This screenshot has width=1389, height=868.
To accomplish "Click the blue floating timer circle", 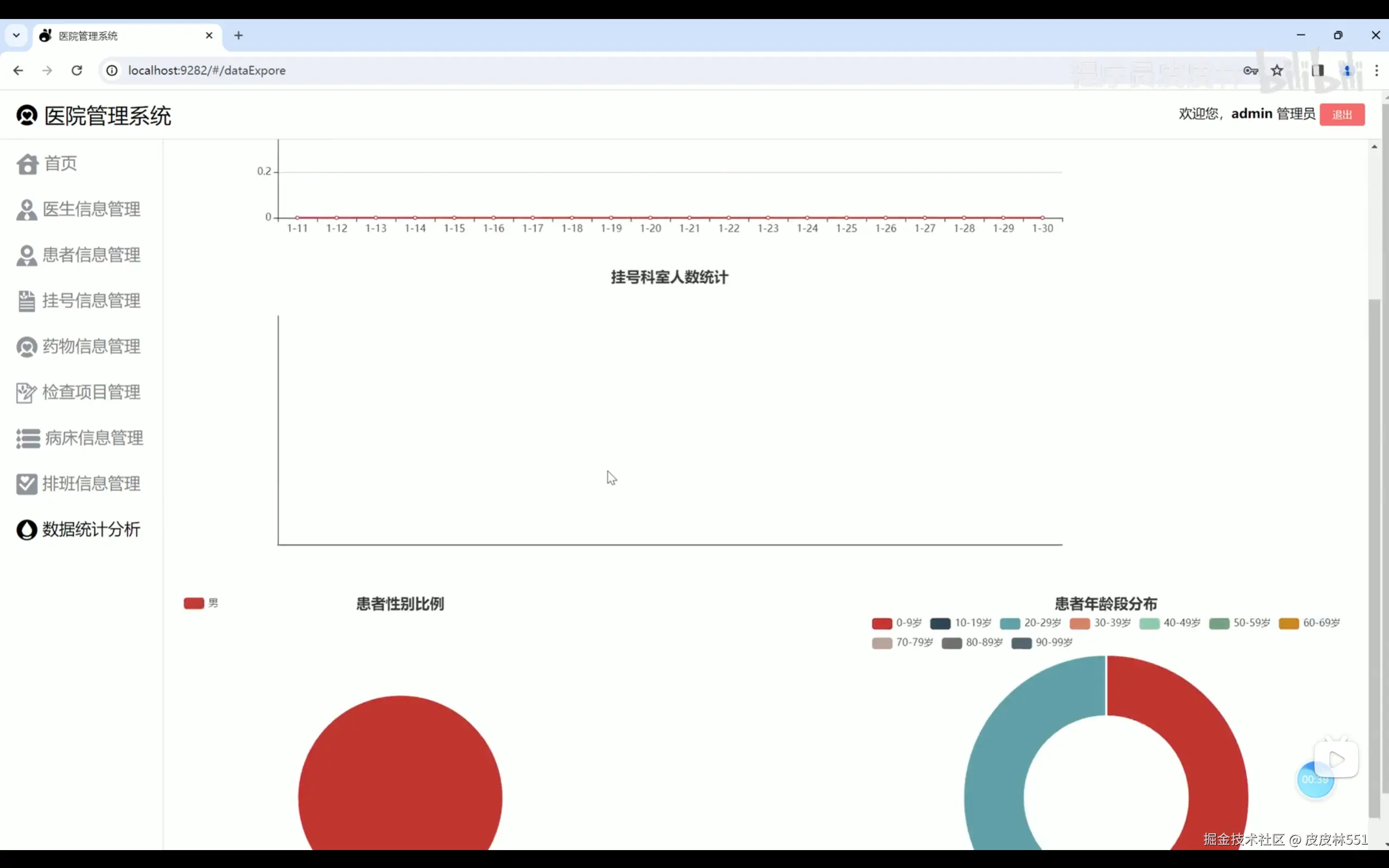I will pyautogui.click(x=1315, y=780).
